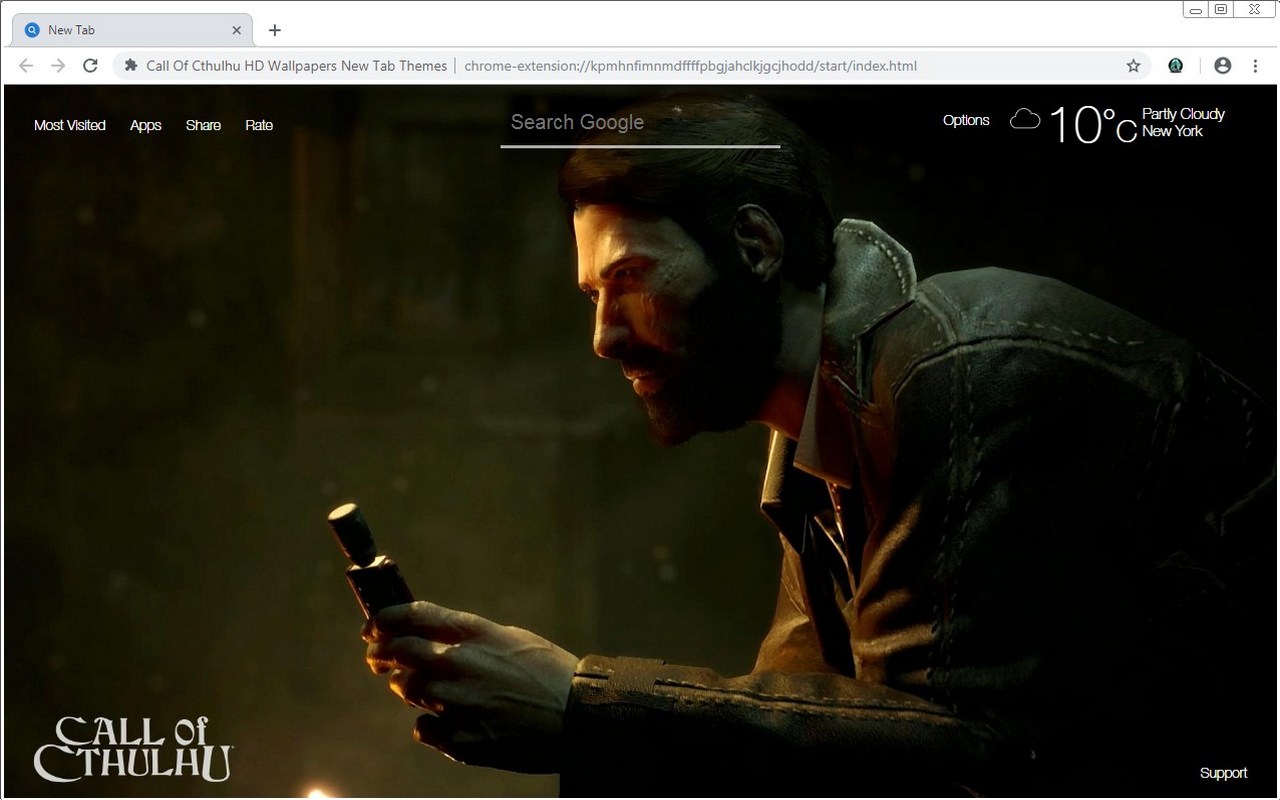Image resolution: width=1280 pixels, height=800 pixels.
Task: Click the extension puzzle icon in the address bar
Action: (130, 66)
